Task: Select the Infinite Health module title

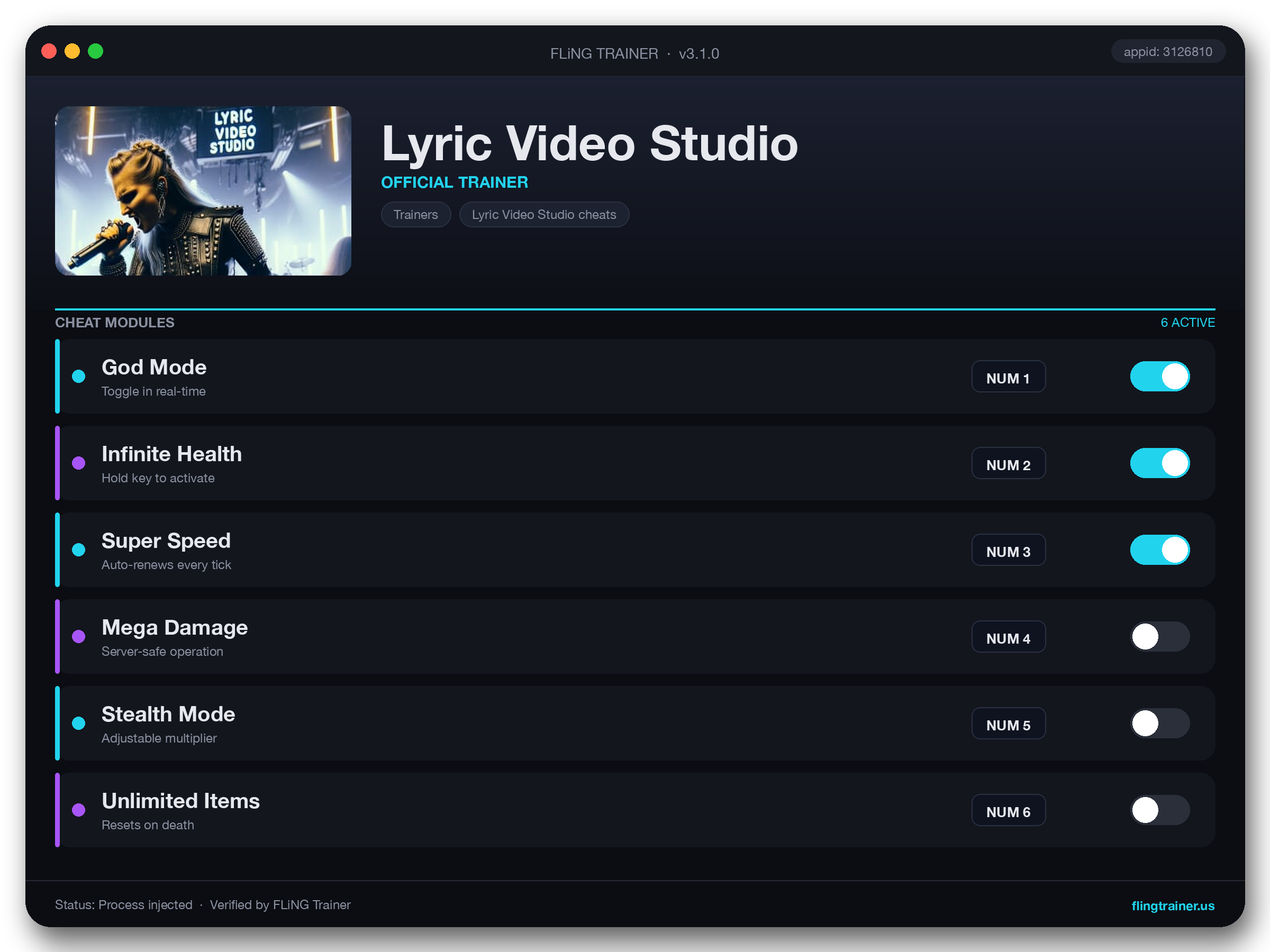Action: (171, 454)
